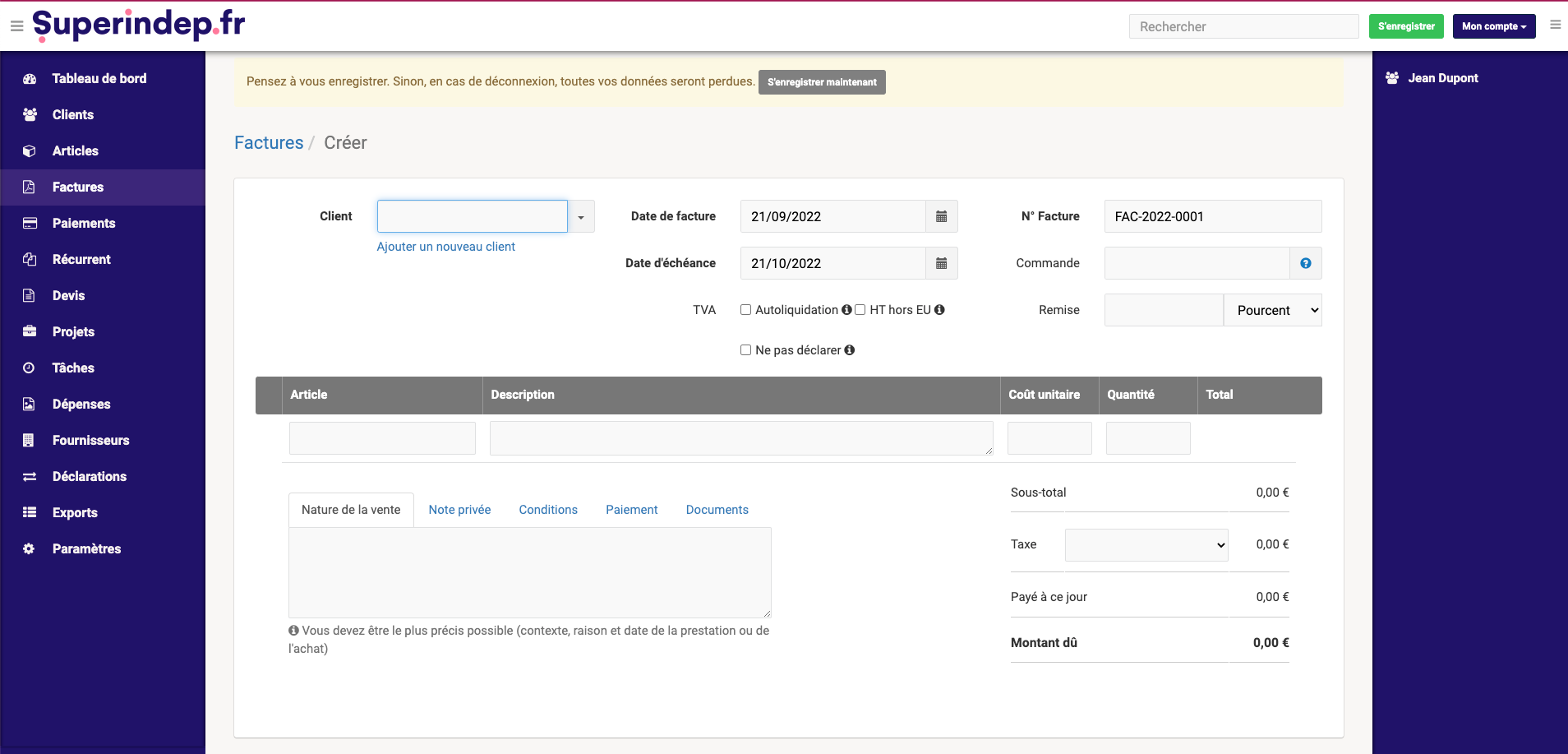Open the Déclarations page
Screen dimensions: 1568x754
coord(89,476)
